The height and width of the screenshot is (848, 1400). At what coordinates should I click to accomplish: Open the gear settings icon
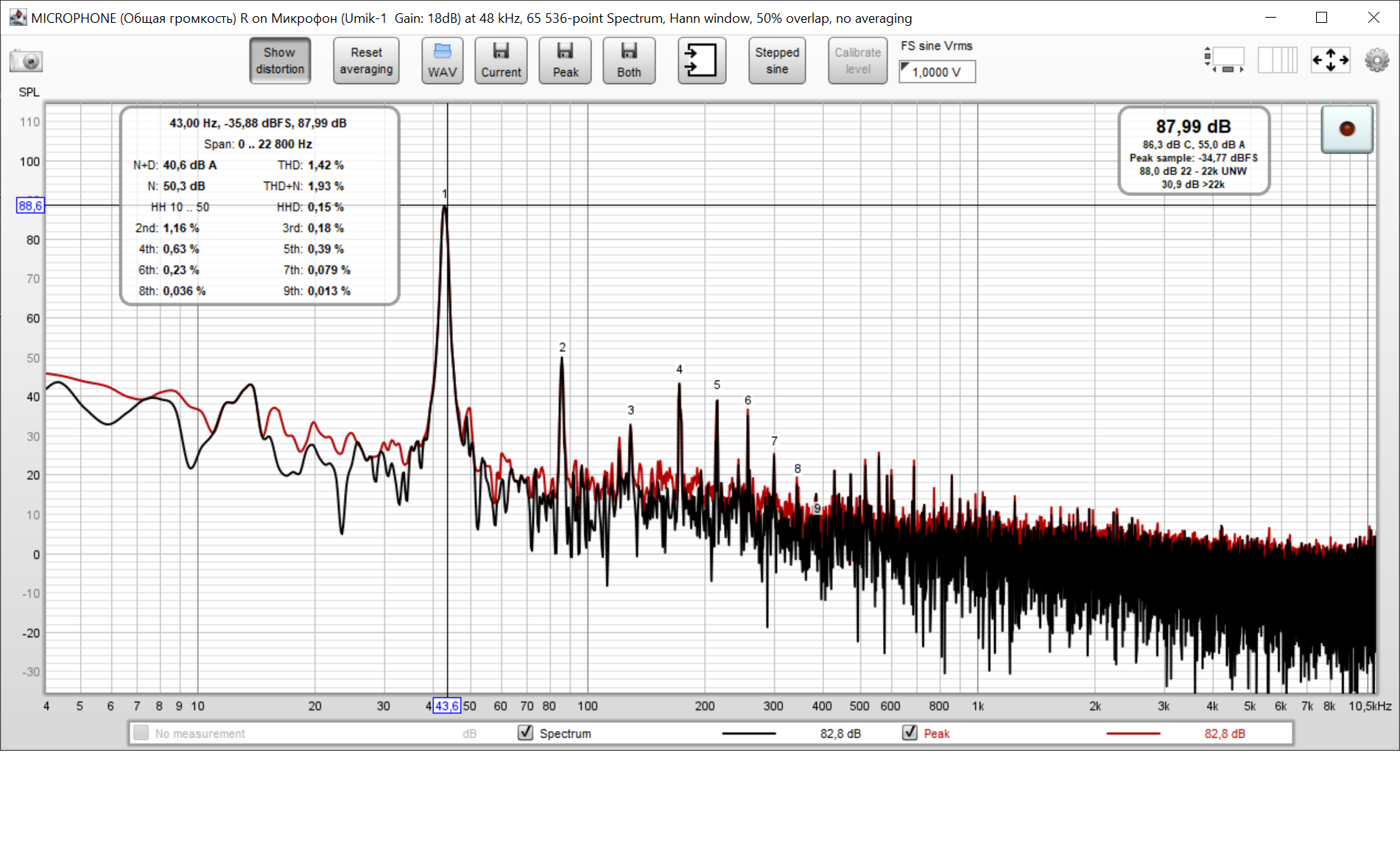pyautogui.click(x=1376, y=60)
